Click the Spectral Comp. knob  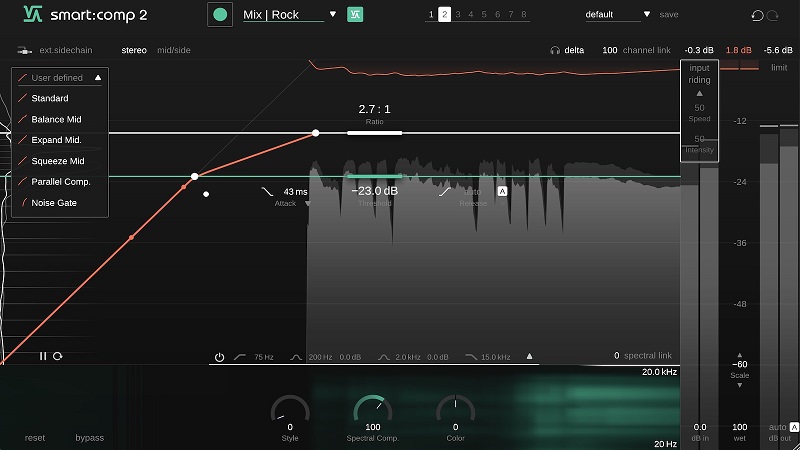point(372,410)
